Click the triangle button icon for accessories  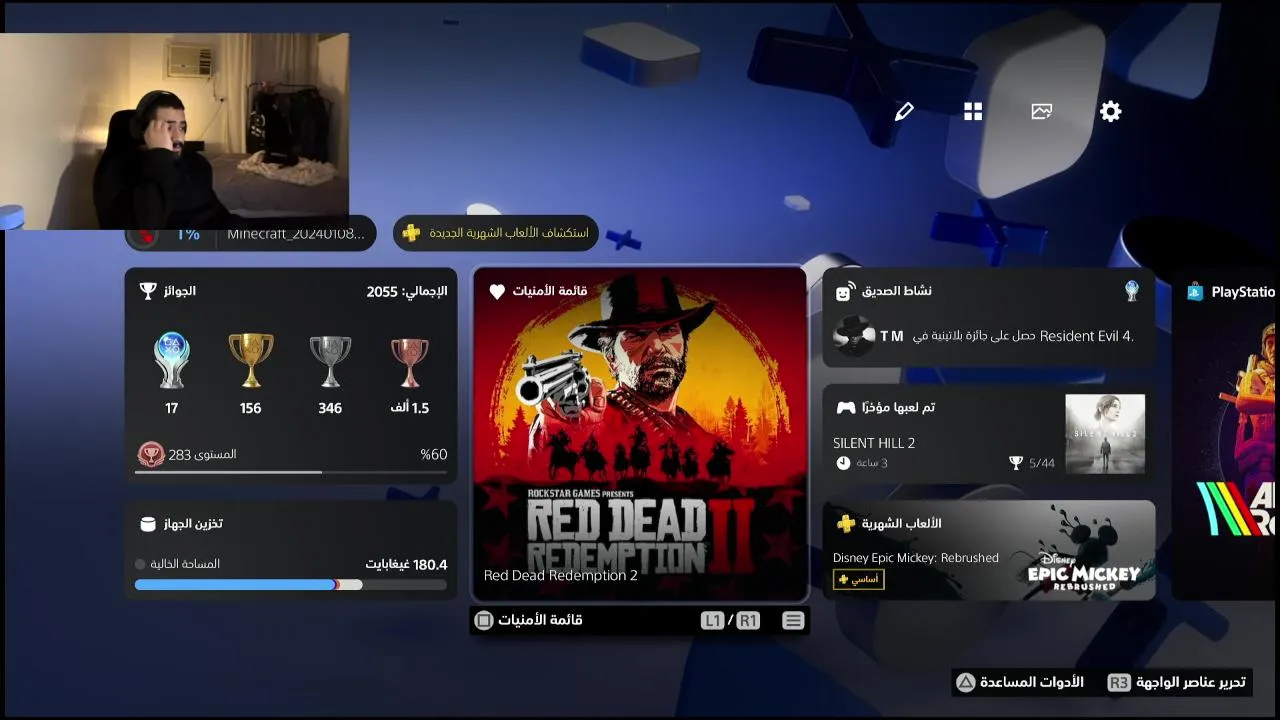[x=965, y=683]
